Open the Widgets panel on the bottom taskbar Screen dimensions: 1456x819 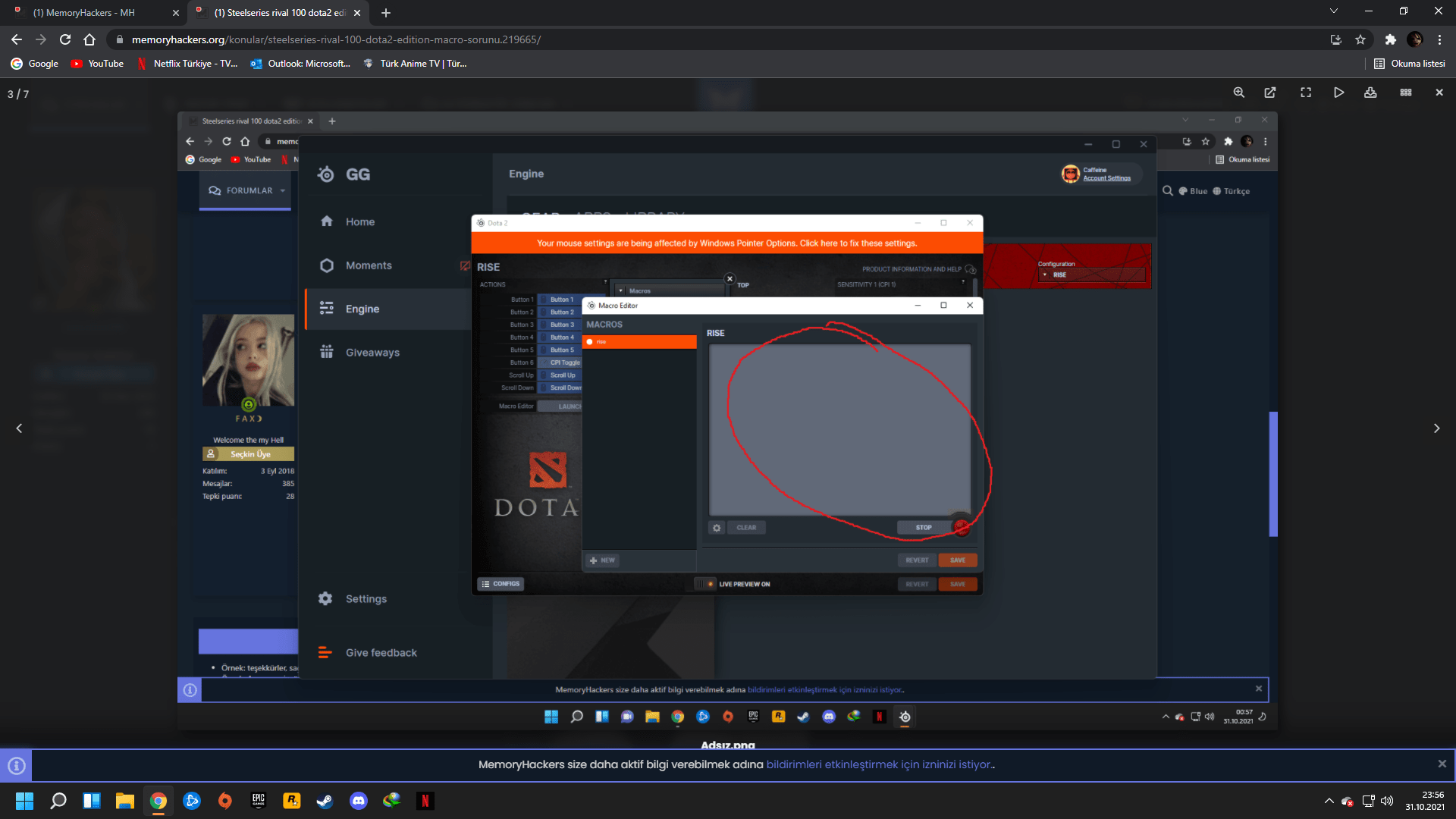click(x=92, y=801)
